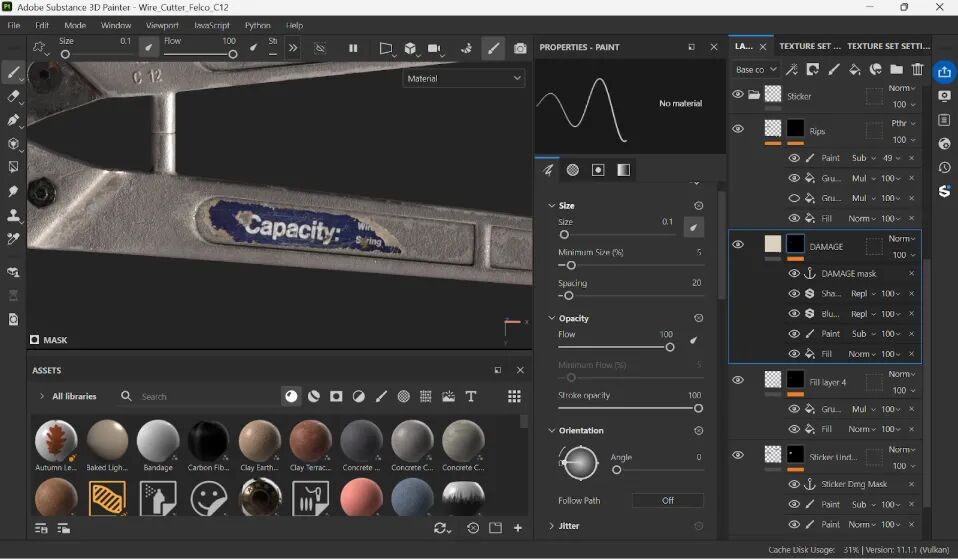This screenshot has height=560, width=958.
Task: Add new resource with plus button in Assets
Action: [517, 528]
